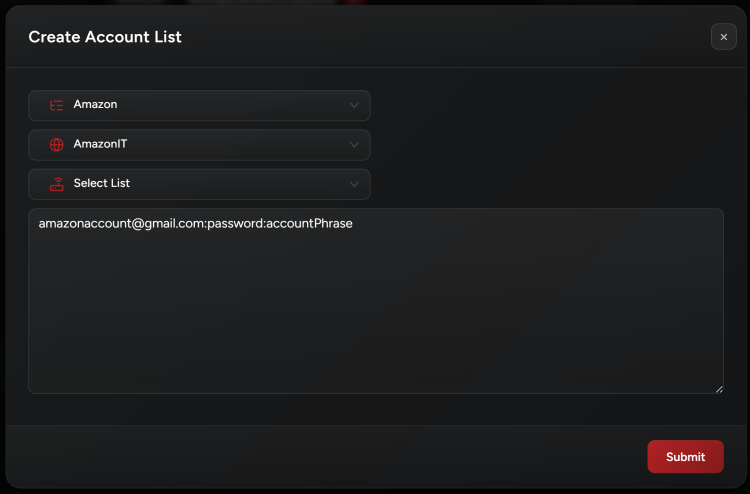
Task: Click the word password in the textarea
Action: coord(235,224)
